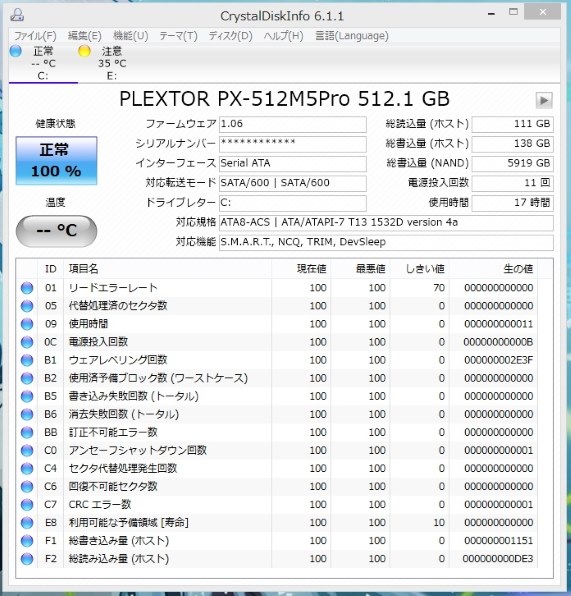
Task: Click the raw value 00000000DE3 in row F2
Action: [x=498, y=558]
